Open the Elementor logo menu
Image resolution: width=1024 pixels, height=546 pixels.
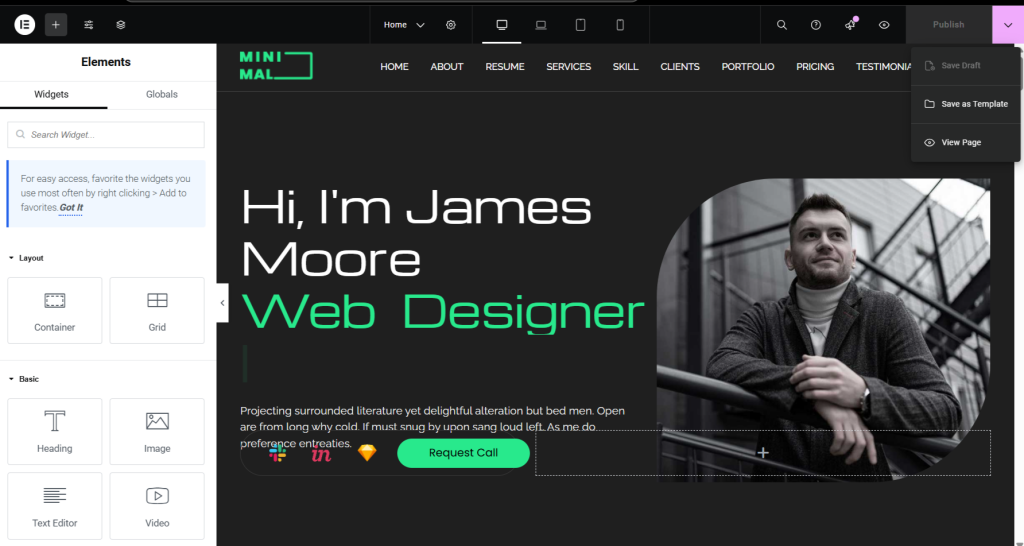[x=25, y=25]
